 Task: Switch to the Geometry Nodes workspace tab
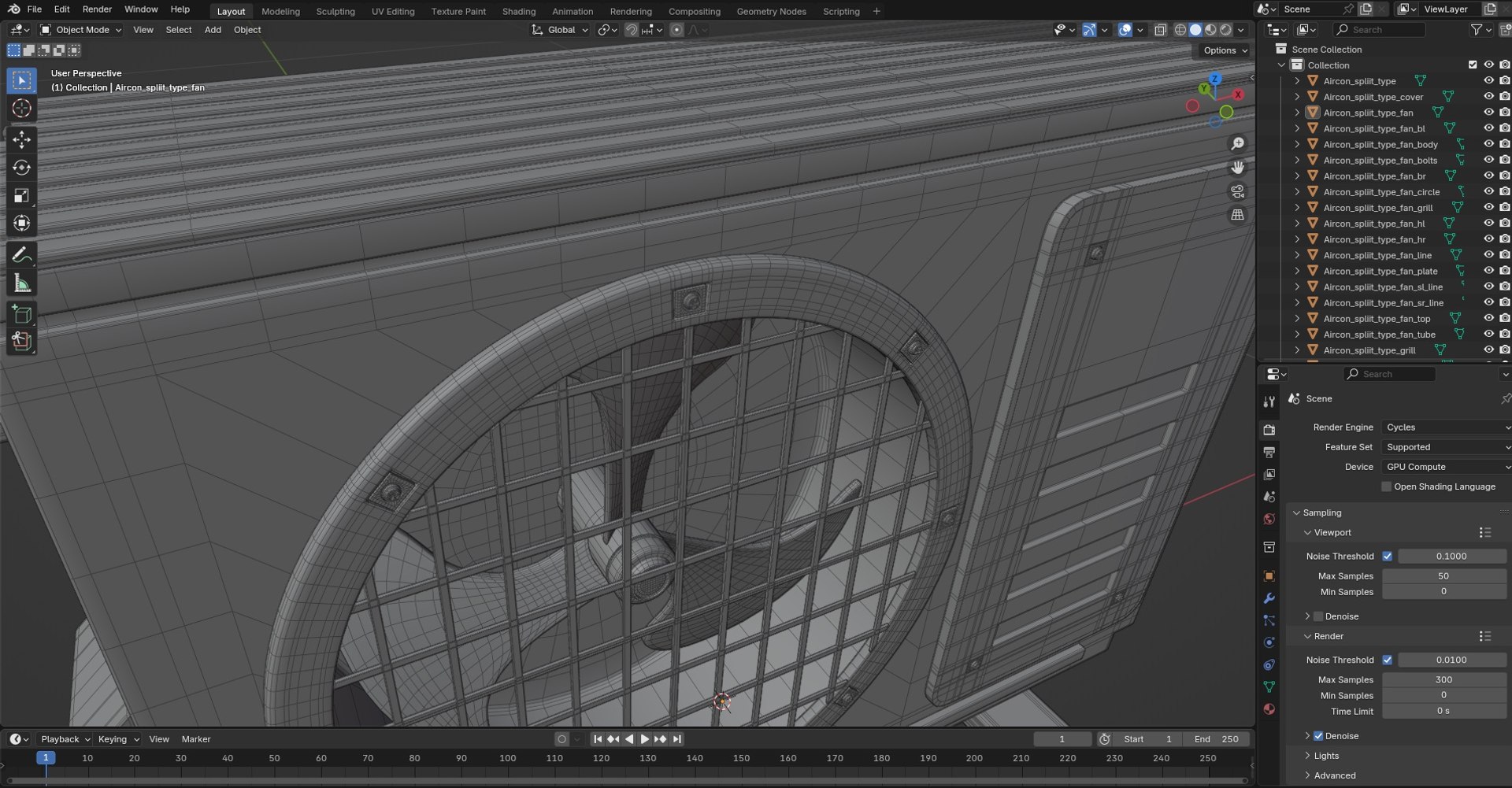(771, 11)
